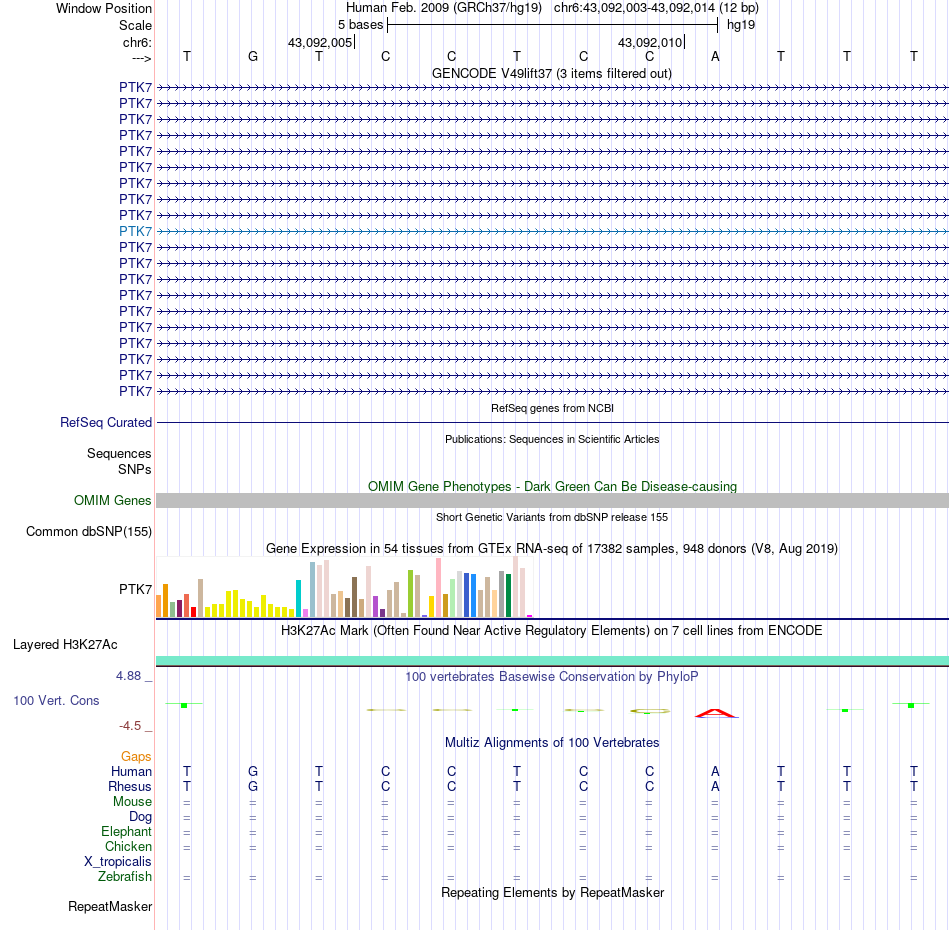This screenshot has width=950, height=930.
Task: Click the Scale track label
Action: [x=135, y=25]
